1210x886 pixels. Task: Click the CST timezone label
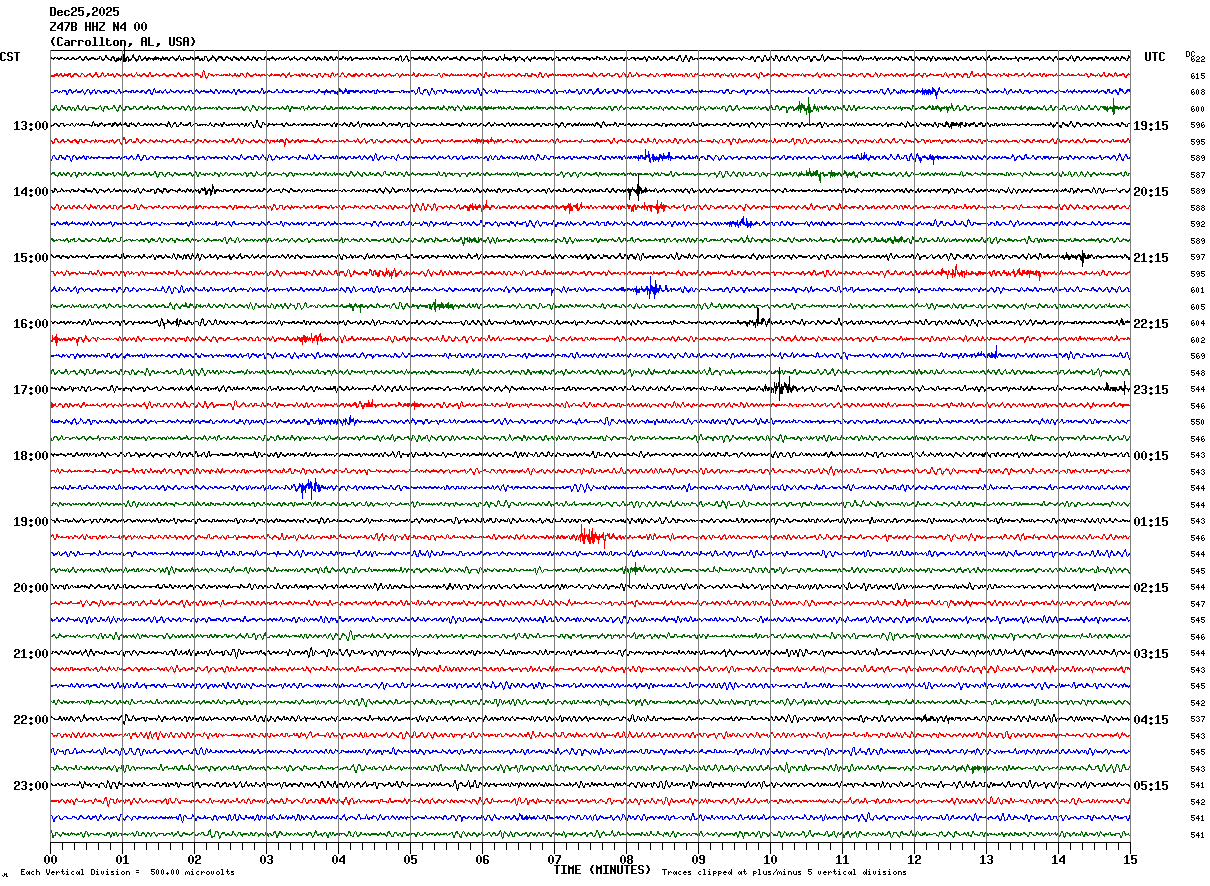(x=10, y=57)
